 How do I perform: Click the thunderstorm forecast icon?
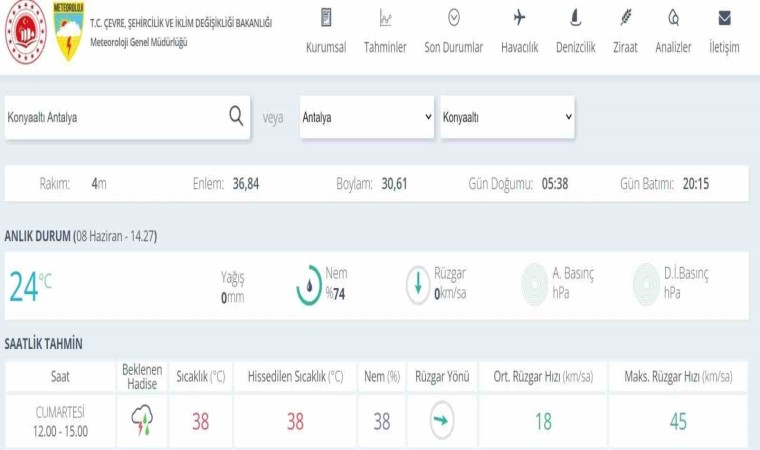(x=142, y=422)
